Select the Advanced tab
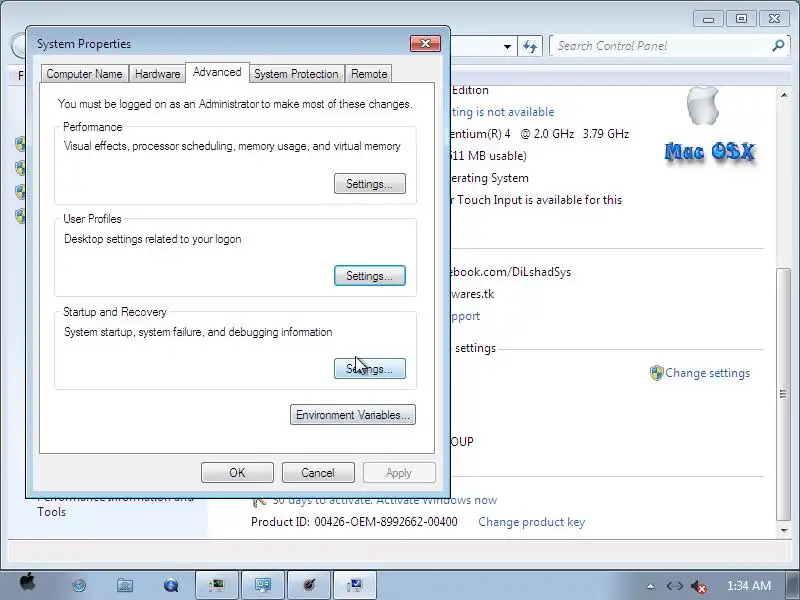Screen dimensions: 800x600 click(217, 72)
